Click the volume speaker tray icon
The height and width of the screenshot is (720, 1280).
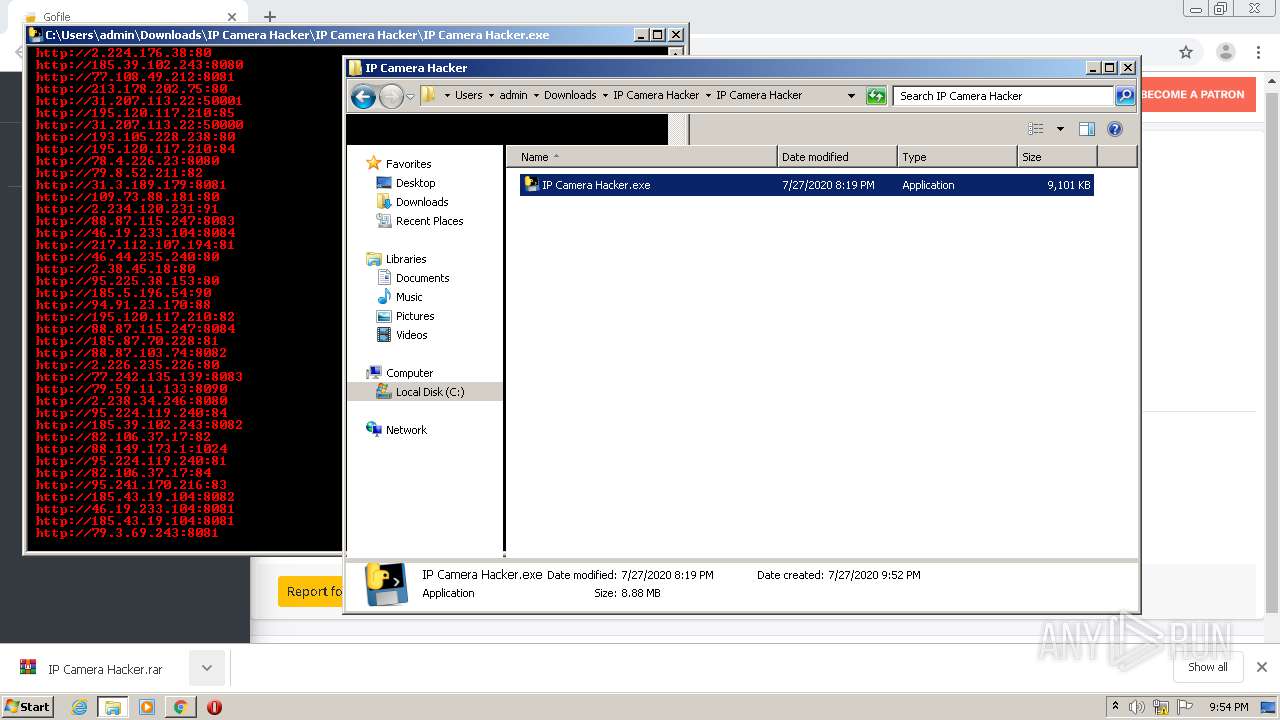tap(1137, 707)
